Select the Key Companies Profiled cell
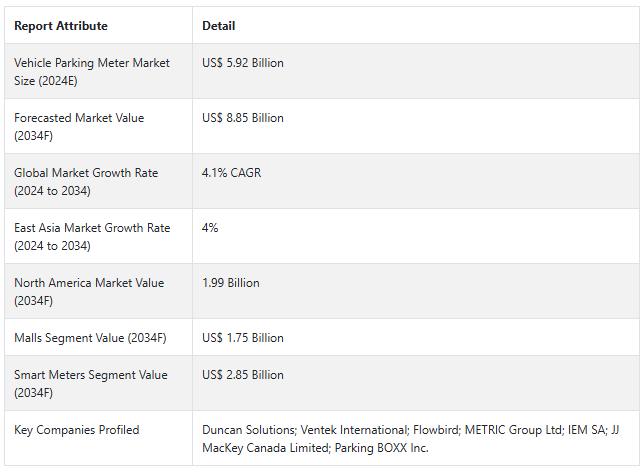 pyautogui.click(x=77, y=430)
